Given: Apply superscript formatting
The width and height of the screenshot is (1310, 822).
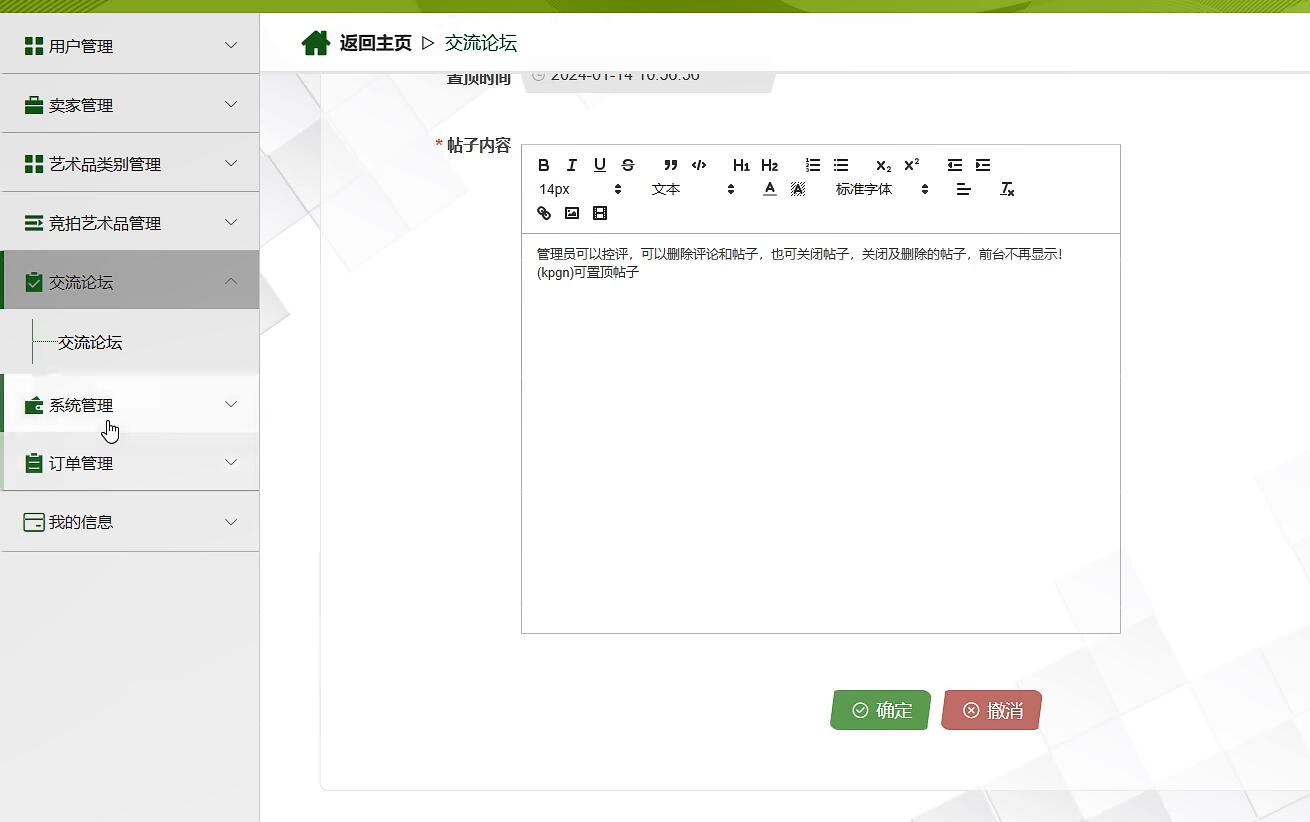Looking at the screenshot, I should tap(910, 165).
